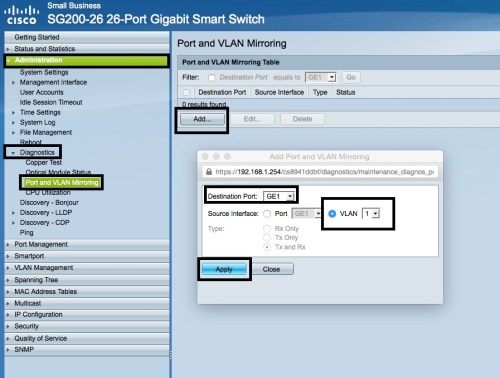Click the Status column header
This screenshot has width=500, height=378.
click(345, 92)
